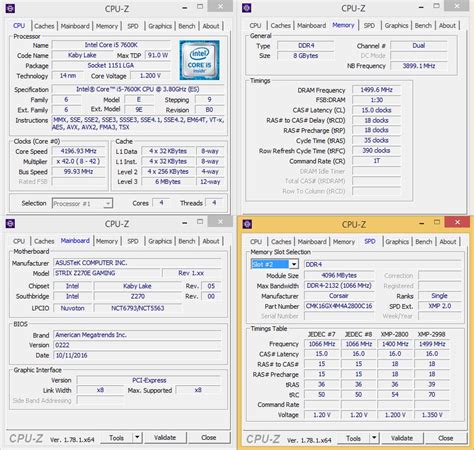The image size is (474, 450).
Task: Click Level 3 cache value 6 MBytes
Action: point(168,182)
